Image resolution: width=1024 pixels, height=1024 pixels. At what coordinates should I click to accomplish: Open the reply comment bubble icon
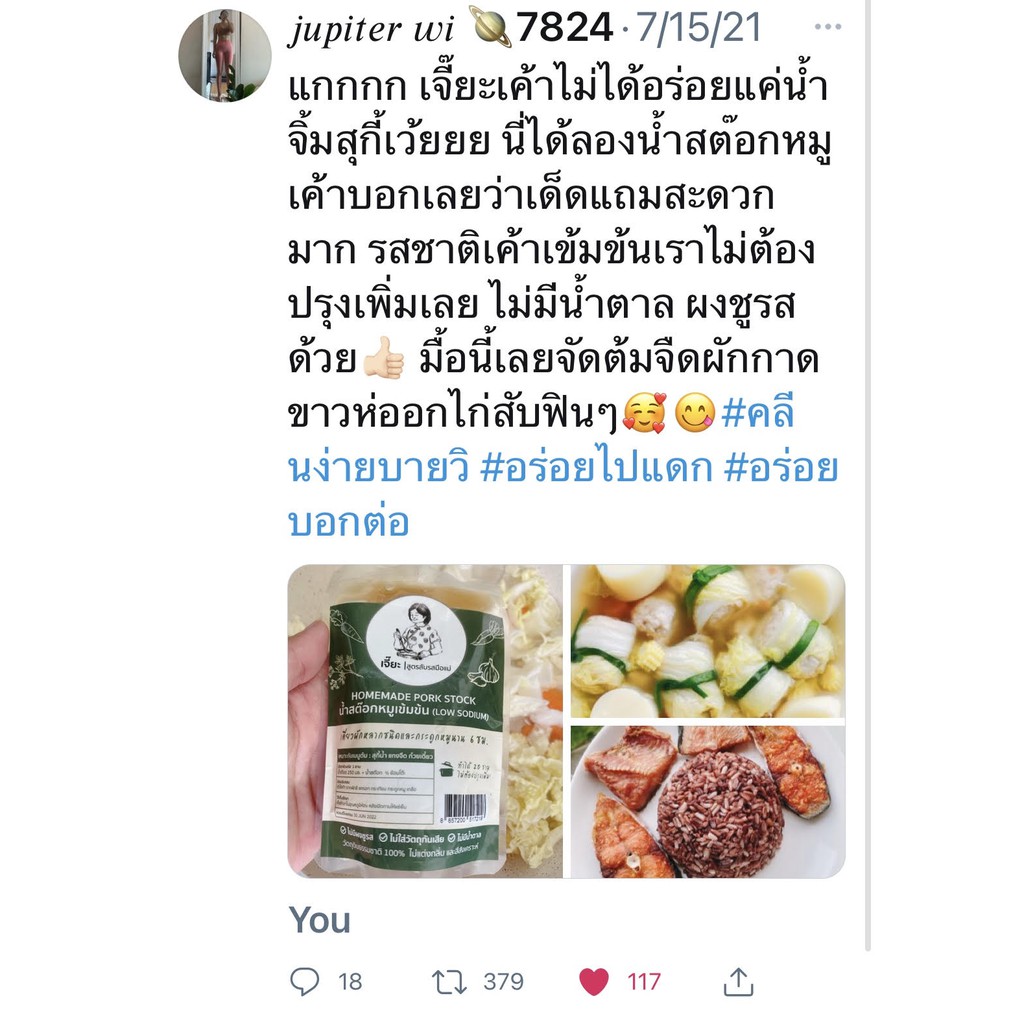tap(304, 981)
